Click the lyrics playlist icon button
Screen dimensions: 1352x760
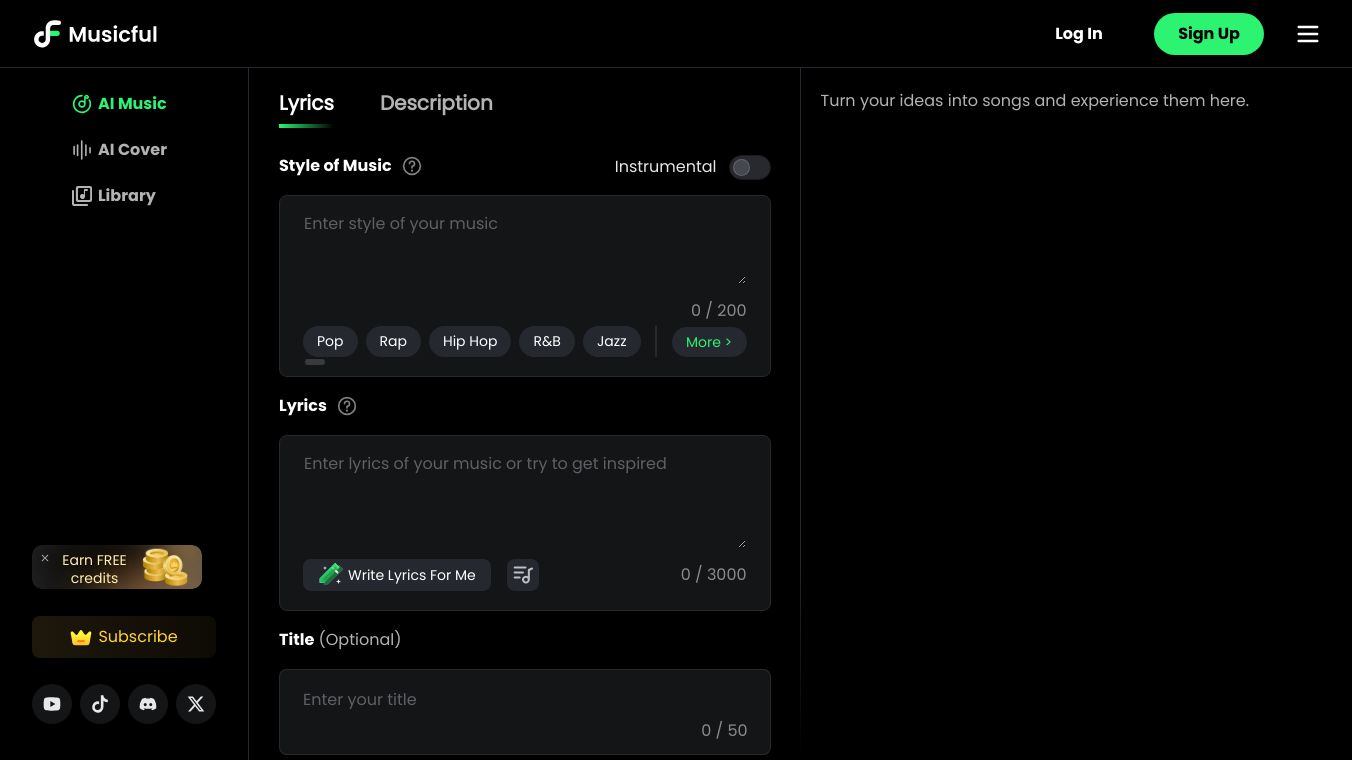[523, 575]
